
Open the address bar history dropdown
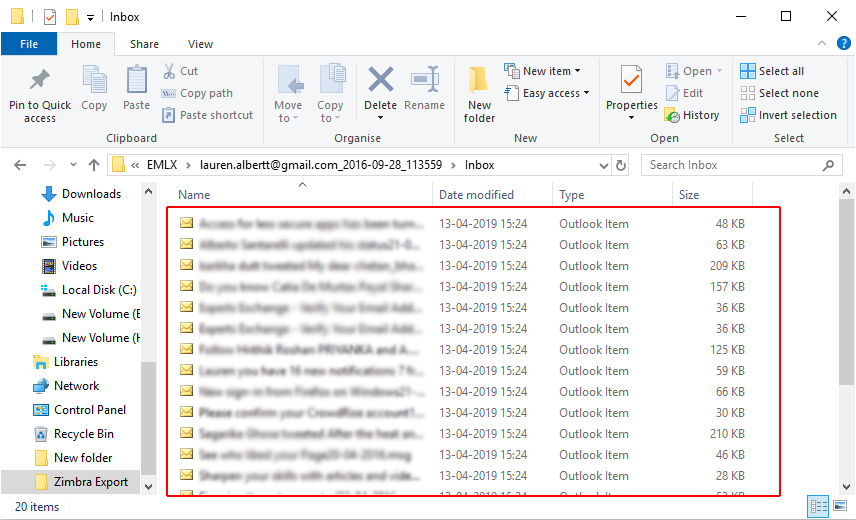(602, 165)
